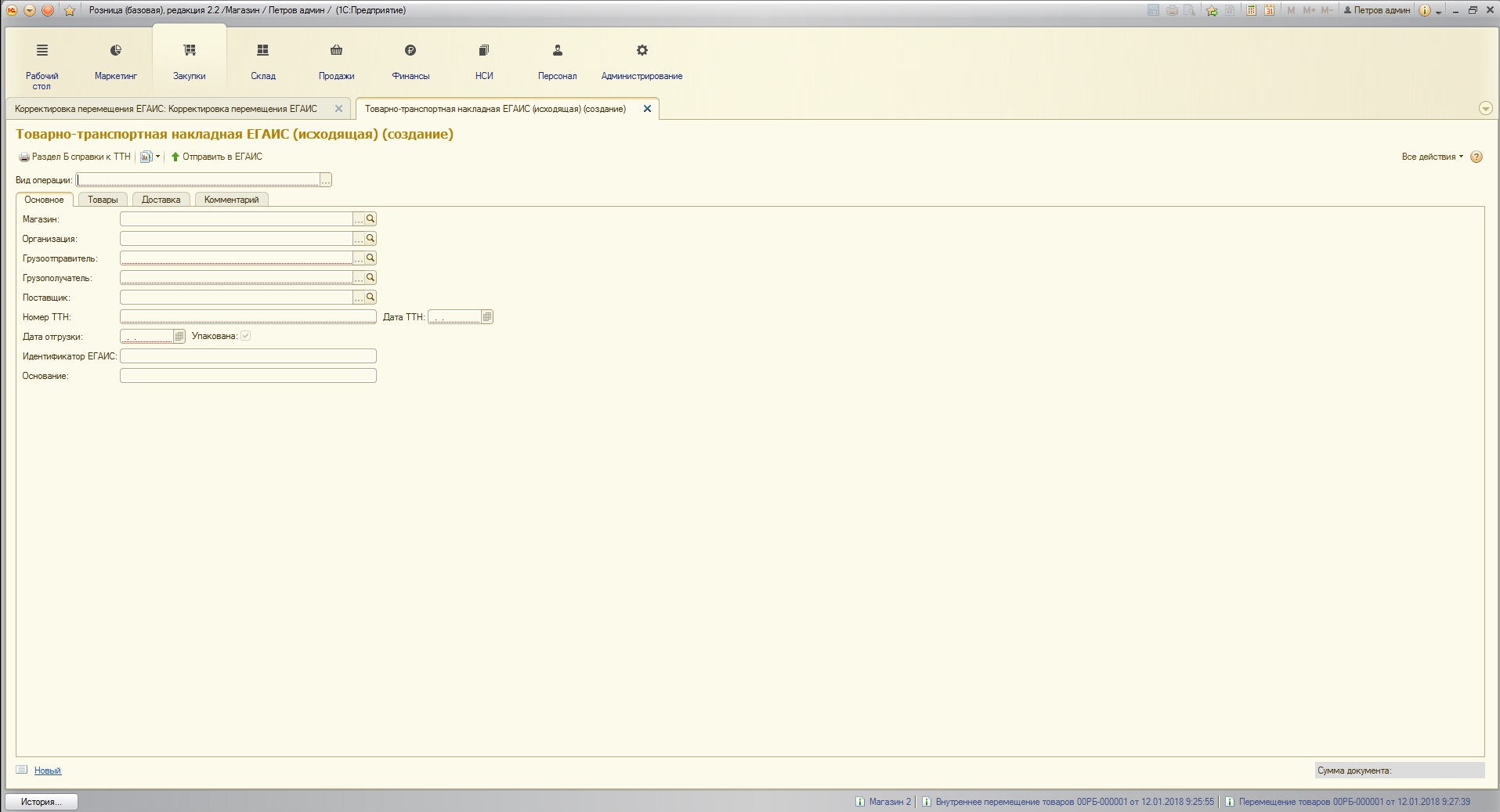Toggle the Упакована checkbox
The image size is (1500, 812).
coord(246,336)
